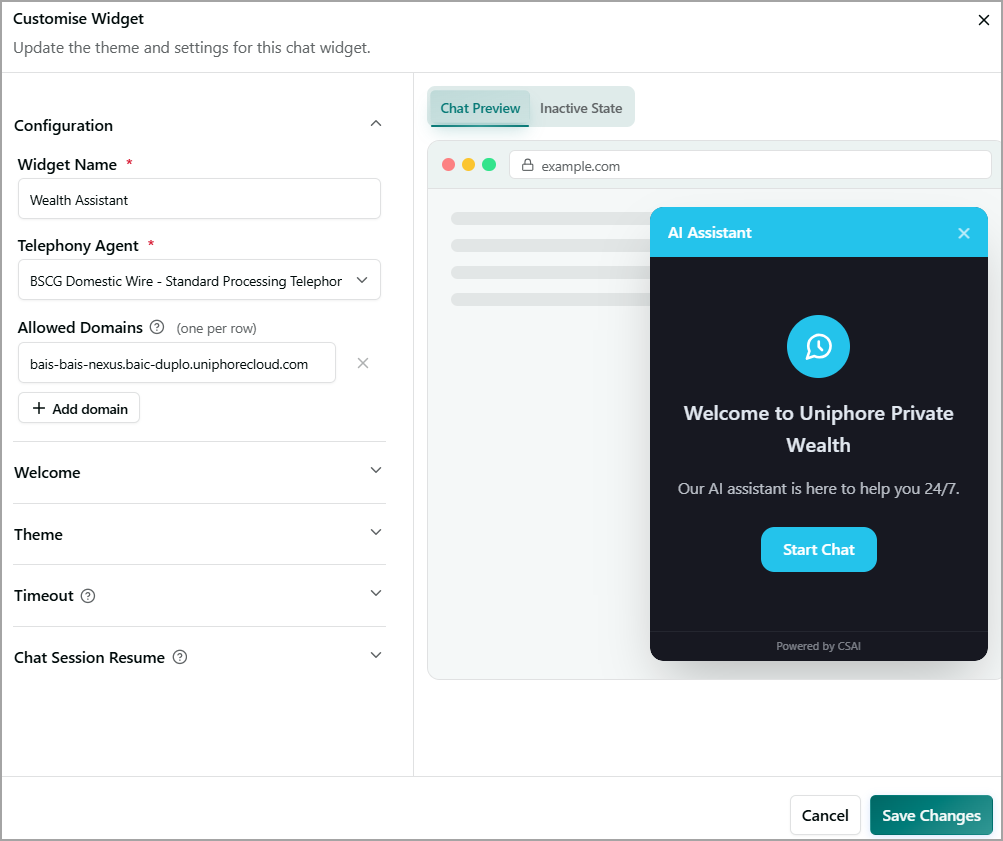Viewport: 1003px width, 841px height.
Task: Close the AI Assistant chat preview
Action: tap(963, 233)
